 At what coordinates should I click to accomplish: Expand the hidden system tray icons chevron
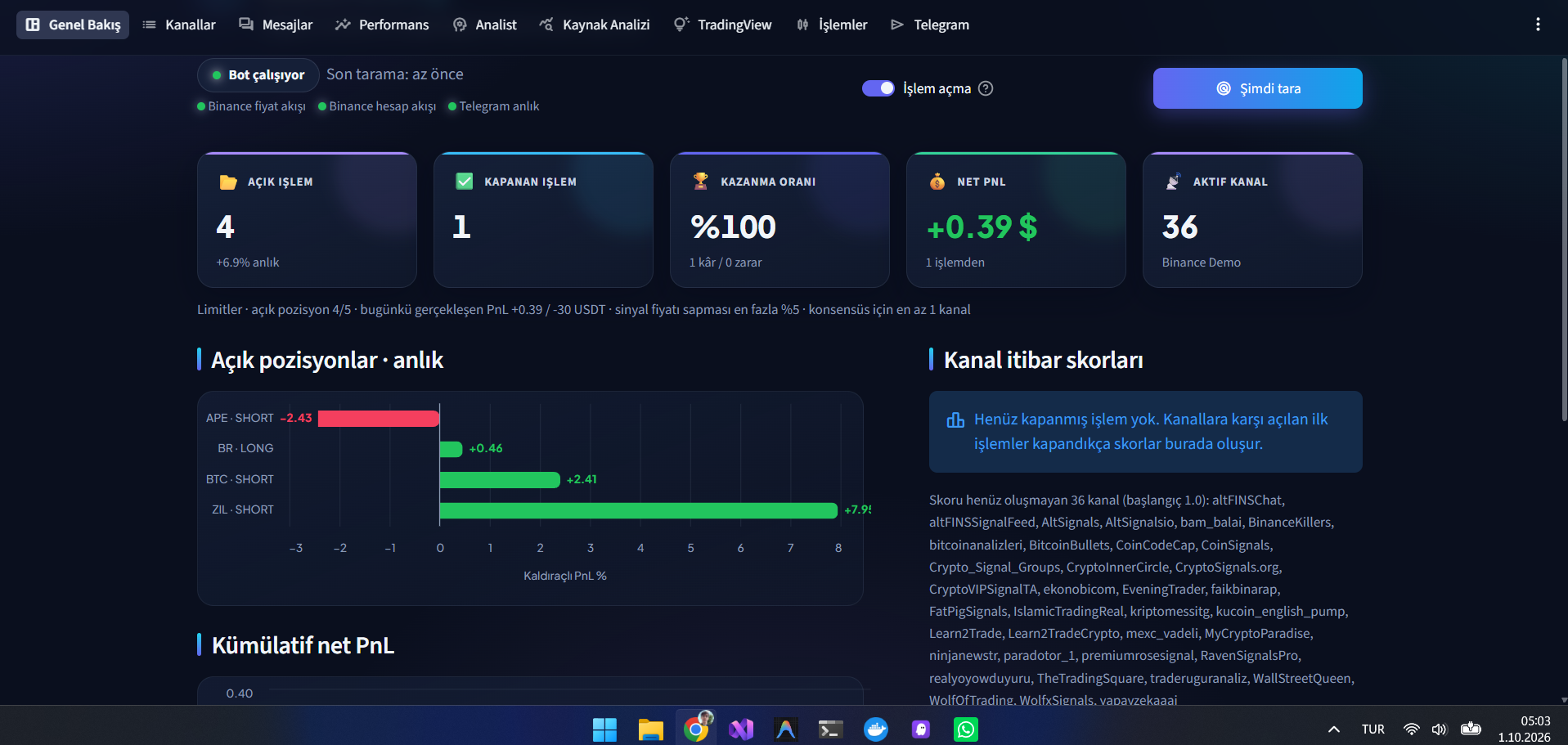pos(1334,729)
